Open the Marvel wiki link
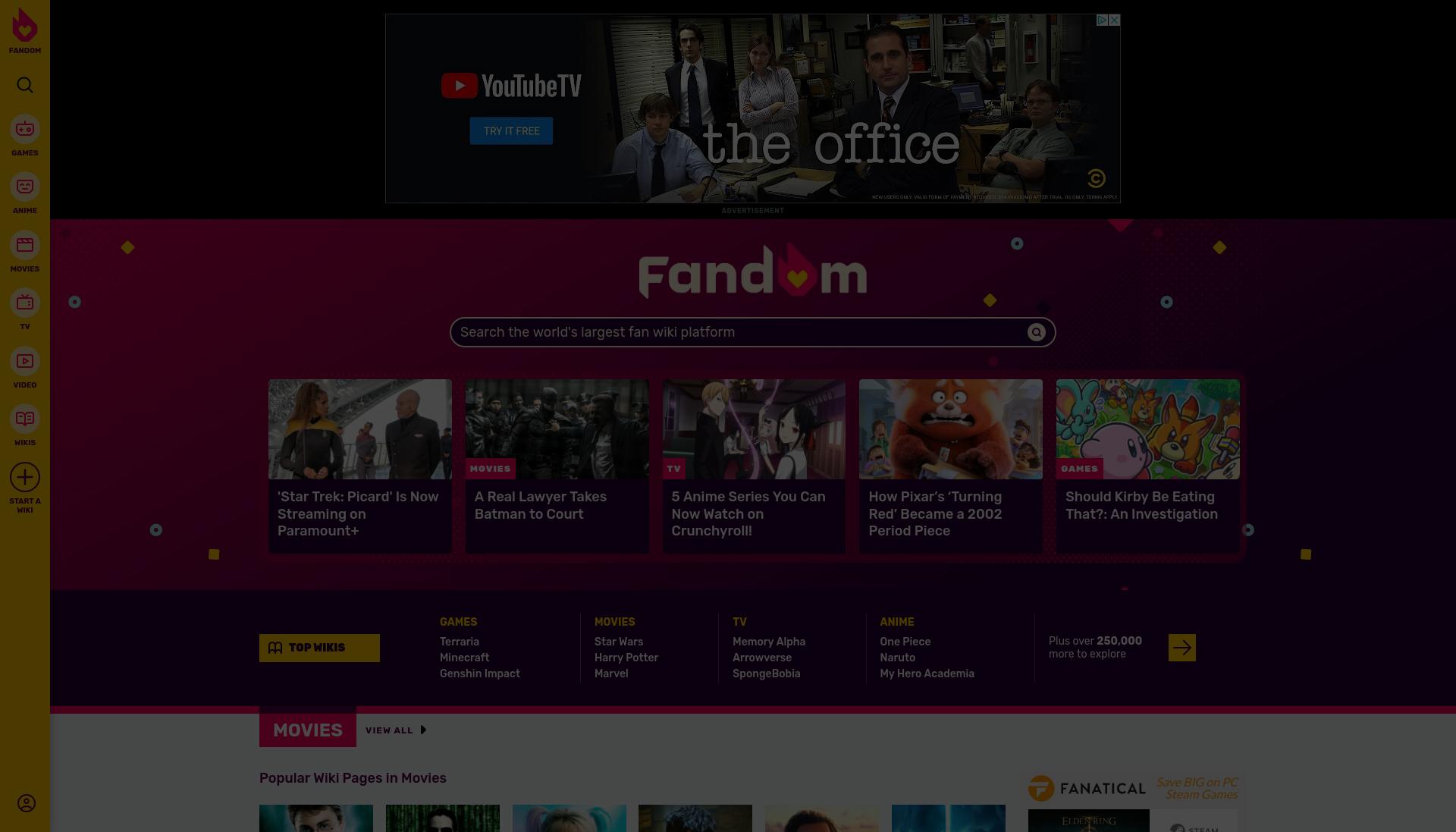1456x832 pixels. coord(611,673)
